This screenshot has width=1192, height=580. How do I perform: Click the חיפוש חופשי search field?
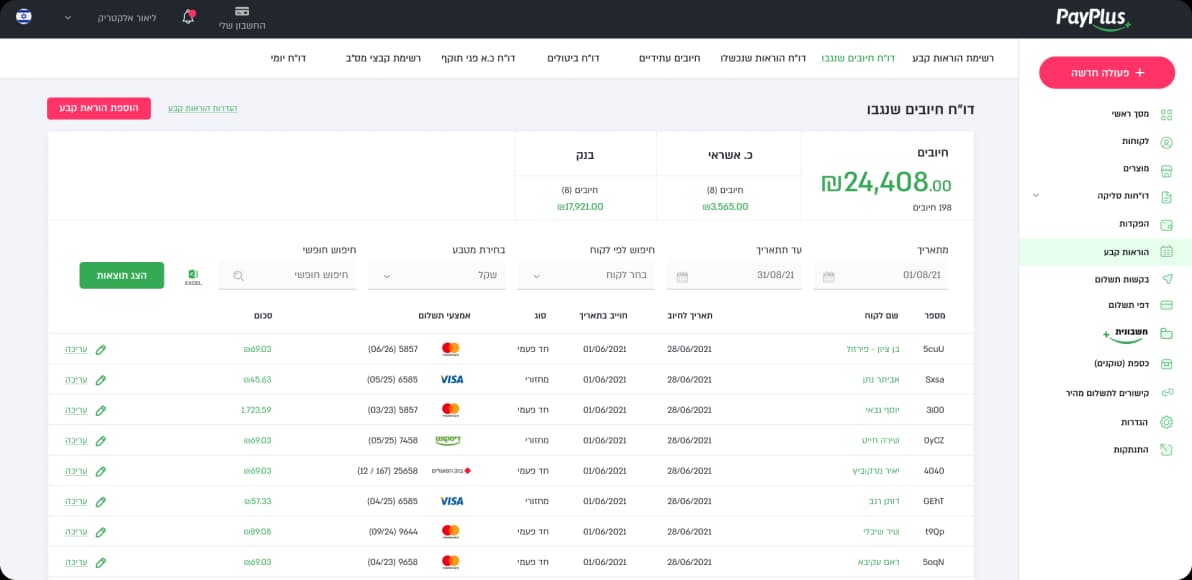pos(287,275)
